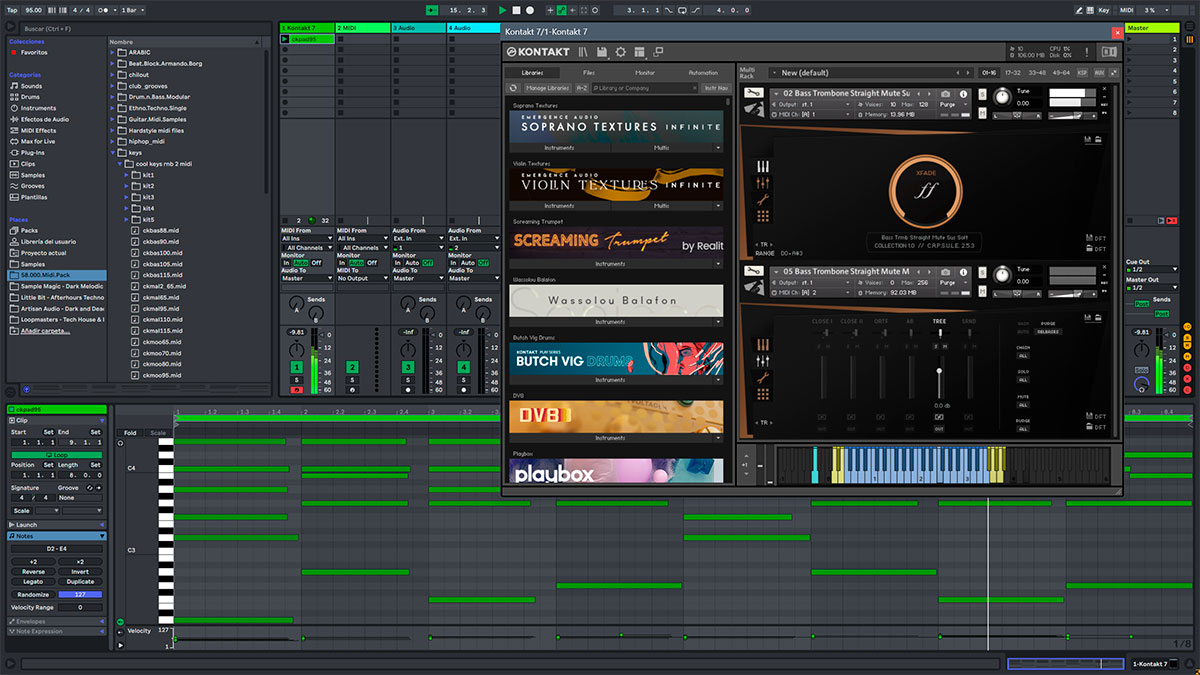Click info icon of 05 Bass Trombone
1200x675 pixels.
964,271
